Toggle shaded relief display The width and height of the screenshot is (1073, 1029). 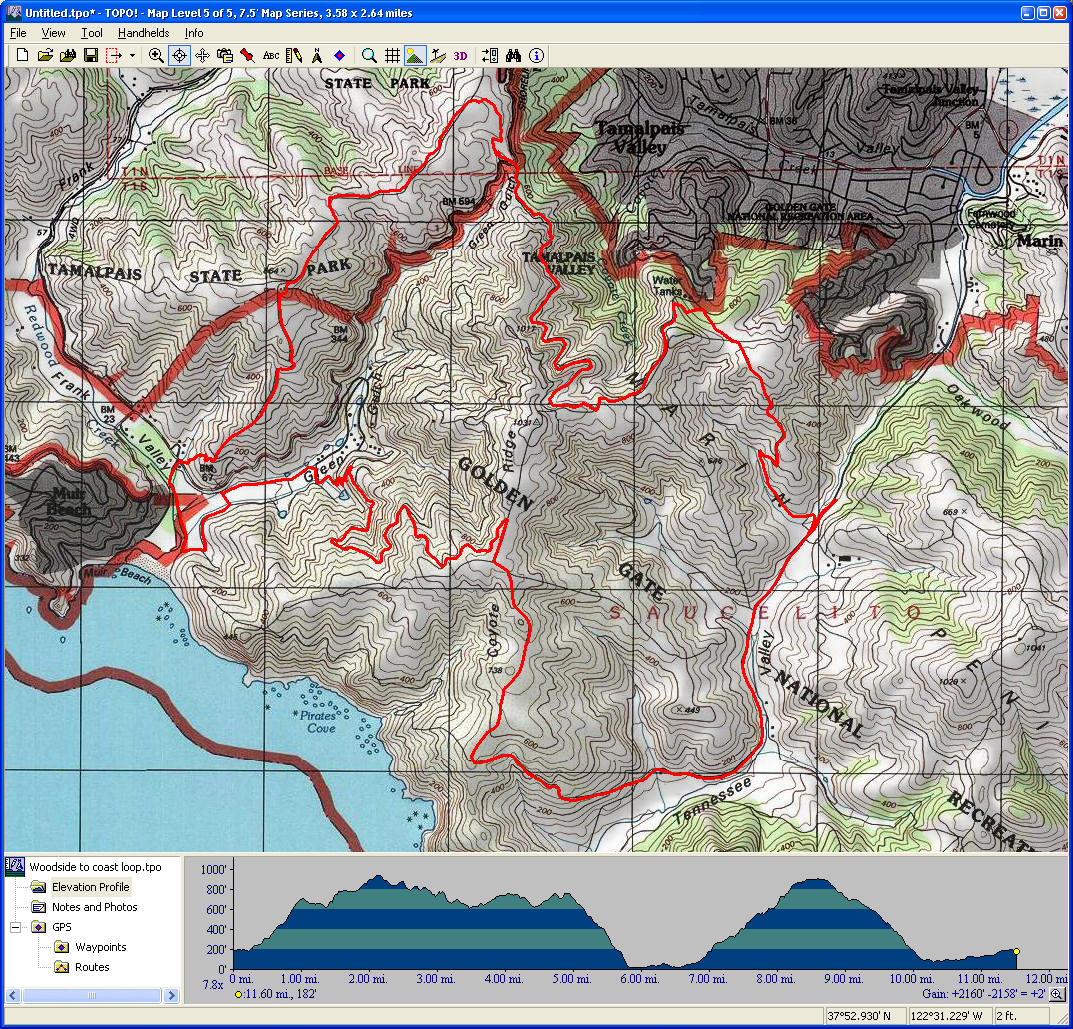click(x=415, y=56)
